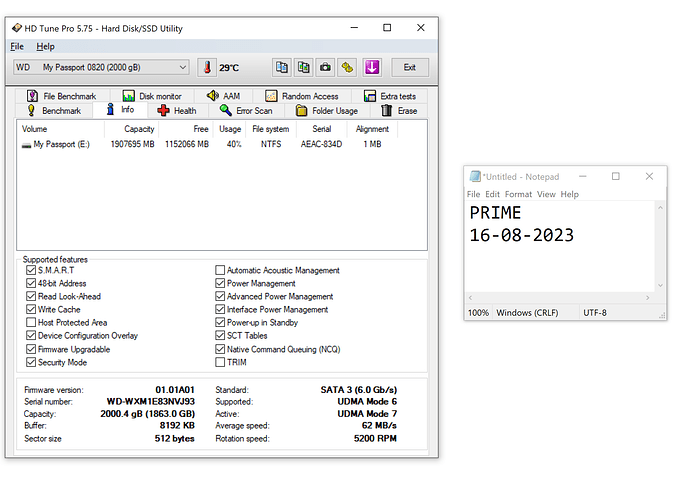
Task: Toggle the SCT Tables checkbox
Action: click(x=220, y=336)
